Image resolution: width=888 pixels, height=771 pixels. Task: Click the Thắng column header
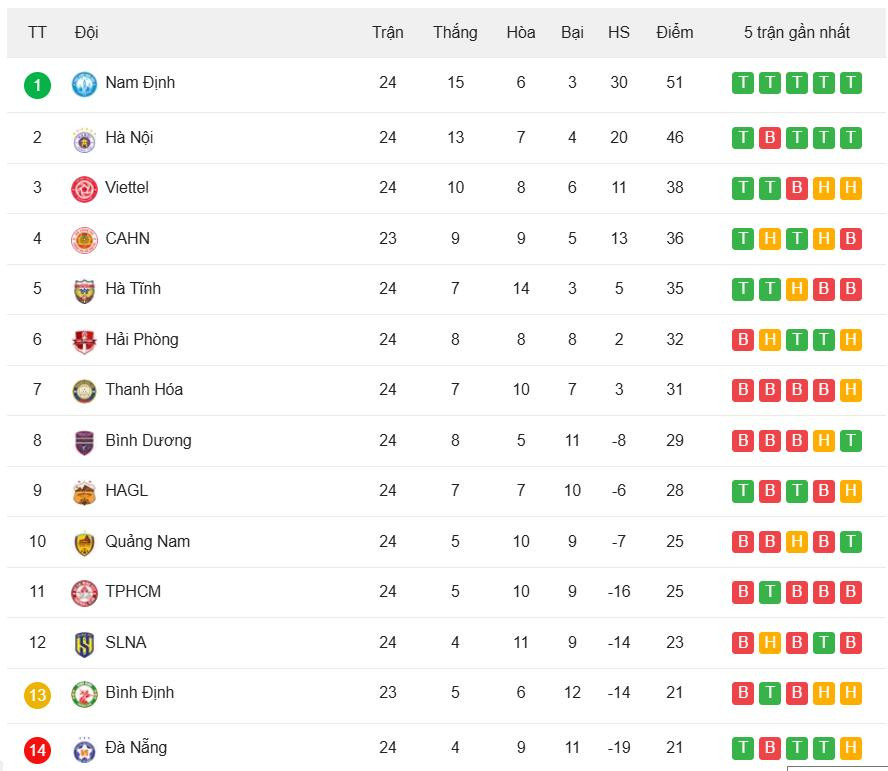click(x=455, y=32)
